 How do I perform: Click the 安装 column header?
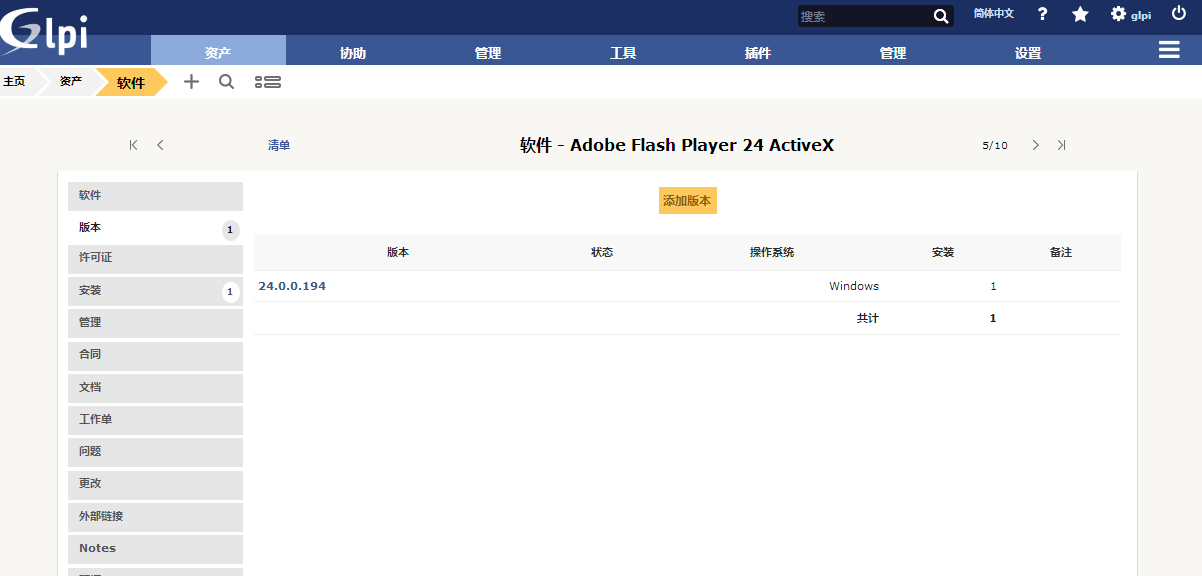click(943, 252)
